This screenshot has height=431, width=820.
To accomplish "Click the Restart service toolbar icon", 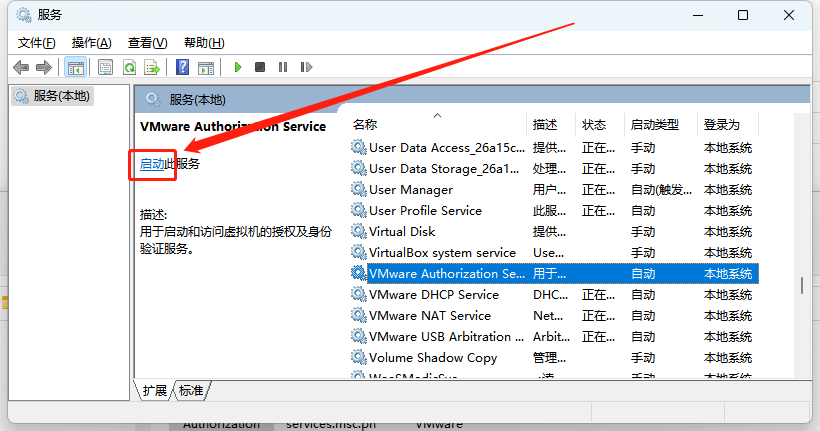I will pyautogui.click(x=306, y=67).
